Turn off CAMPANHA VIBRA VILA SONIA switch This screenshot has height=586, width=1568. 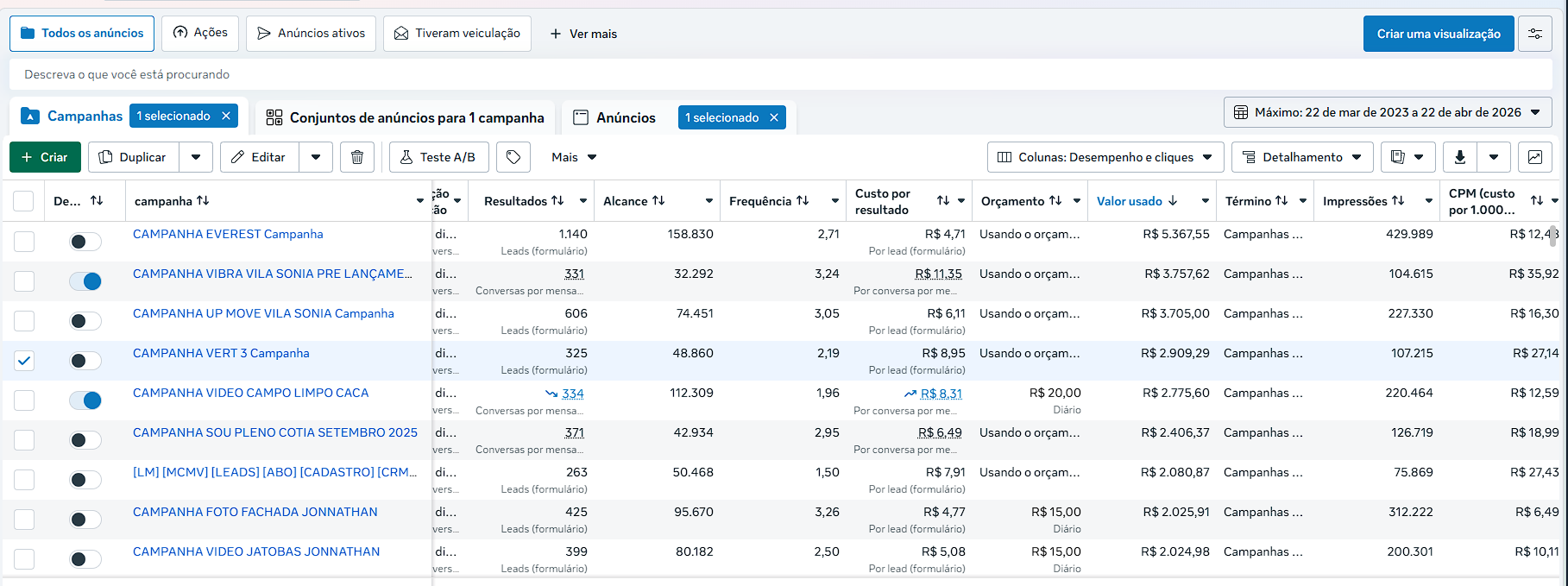(x=85, y=281)
